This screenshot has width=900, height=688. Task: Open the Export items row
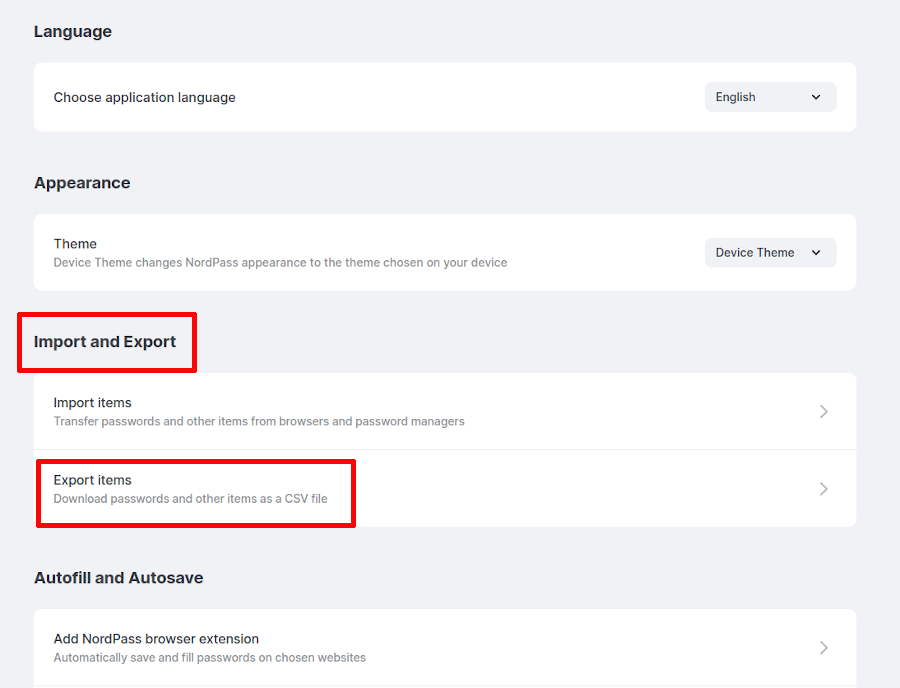[x=445, y=489]
